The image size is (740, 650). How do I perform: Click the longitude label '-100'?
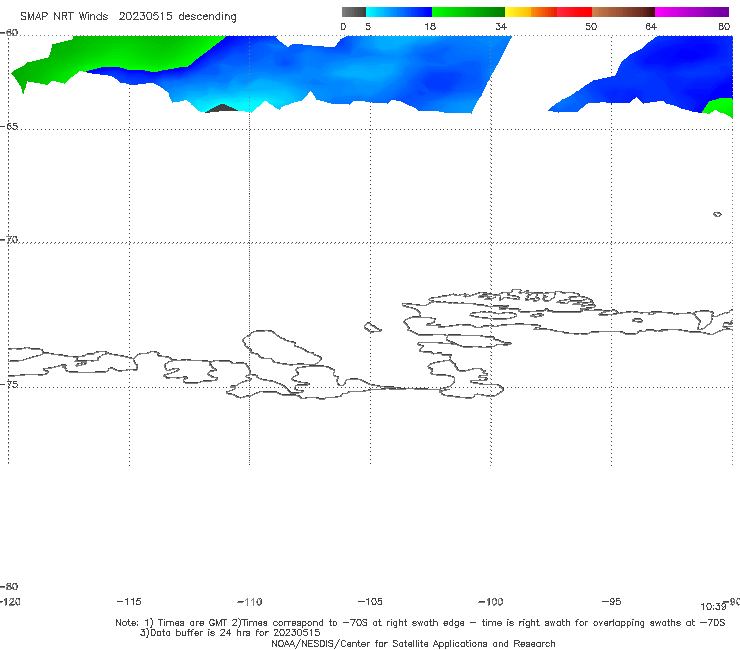(x=491, y=602)
